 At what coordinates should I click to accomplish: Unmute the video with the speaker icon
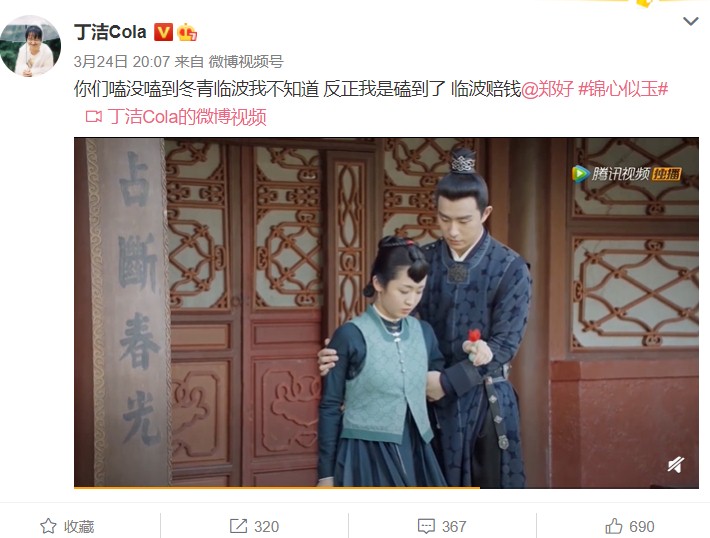pyautogui.click(x=676, y=465)
